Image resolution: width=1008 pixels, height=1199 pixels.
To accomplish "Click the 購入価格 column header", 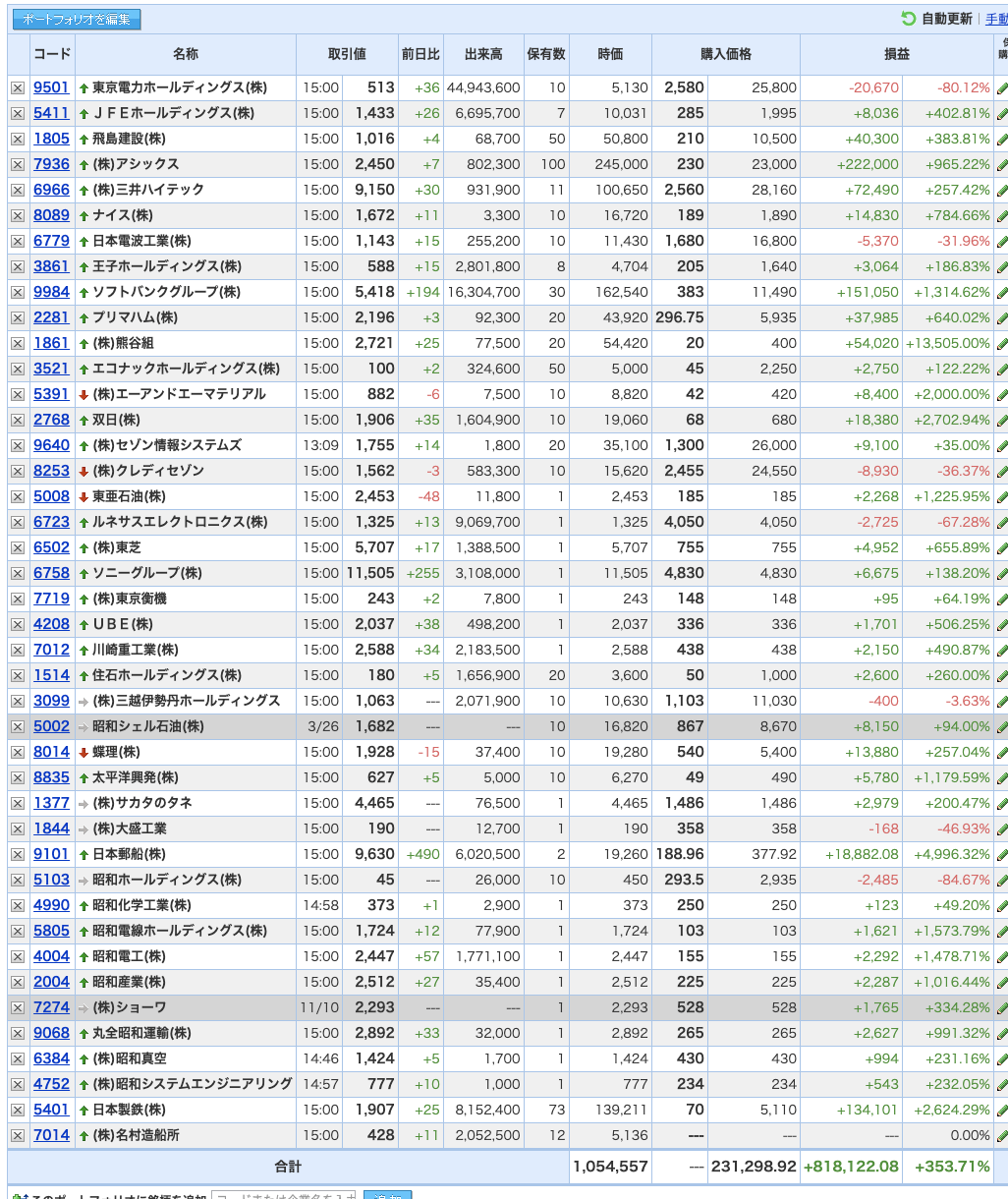I will pos(726,54).
